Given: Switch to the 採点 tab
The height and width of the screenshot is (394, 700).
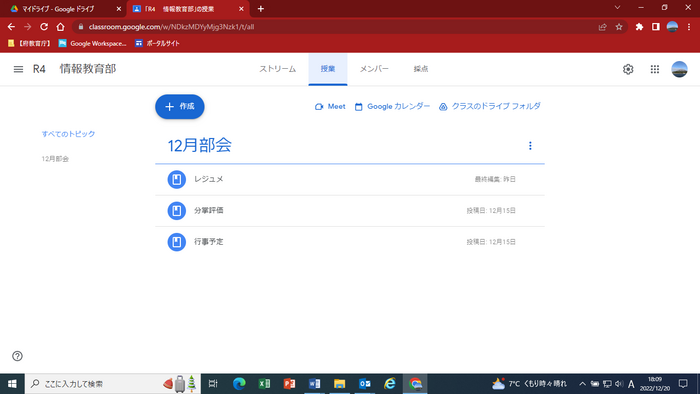Looking at the screenshot, I should pos(421,69).
